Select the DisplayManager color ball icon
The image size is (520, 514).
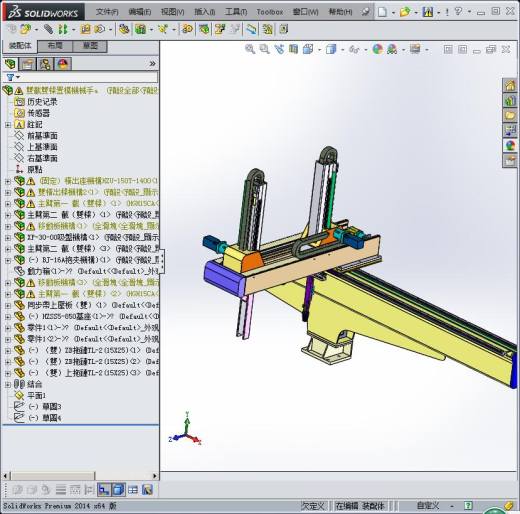pyautogui.click(x=63, y=64)
